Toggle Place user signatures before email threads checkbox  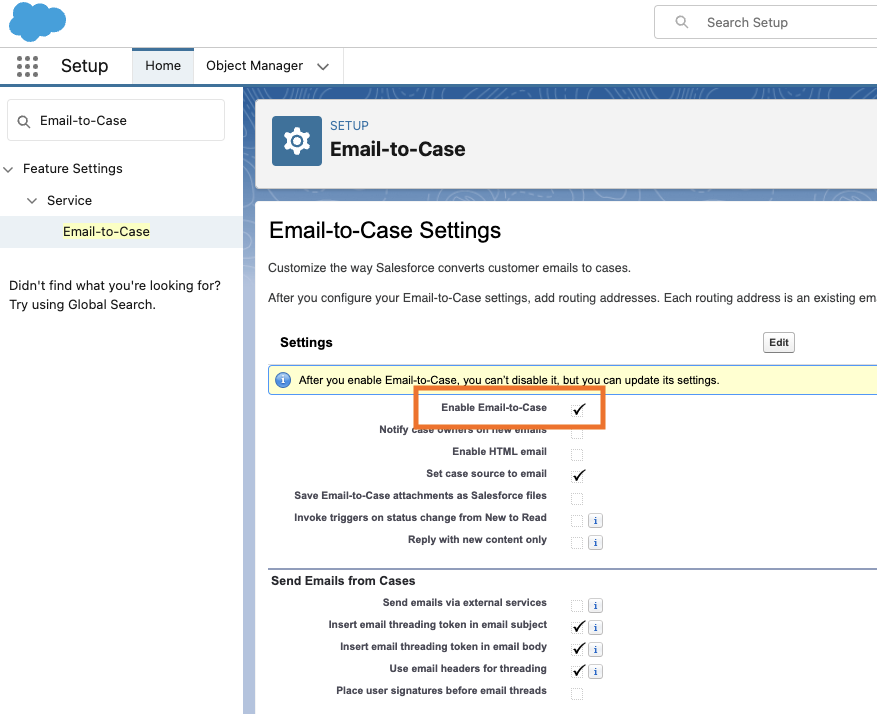[577, 694]
